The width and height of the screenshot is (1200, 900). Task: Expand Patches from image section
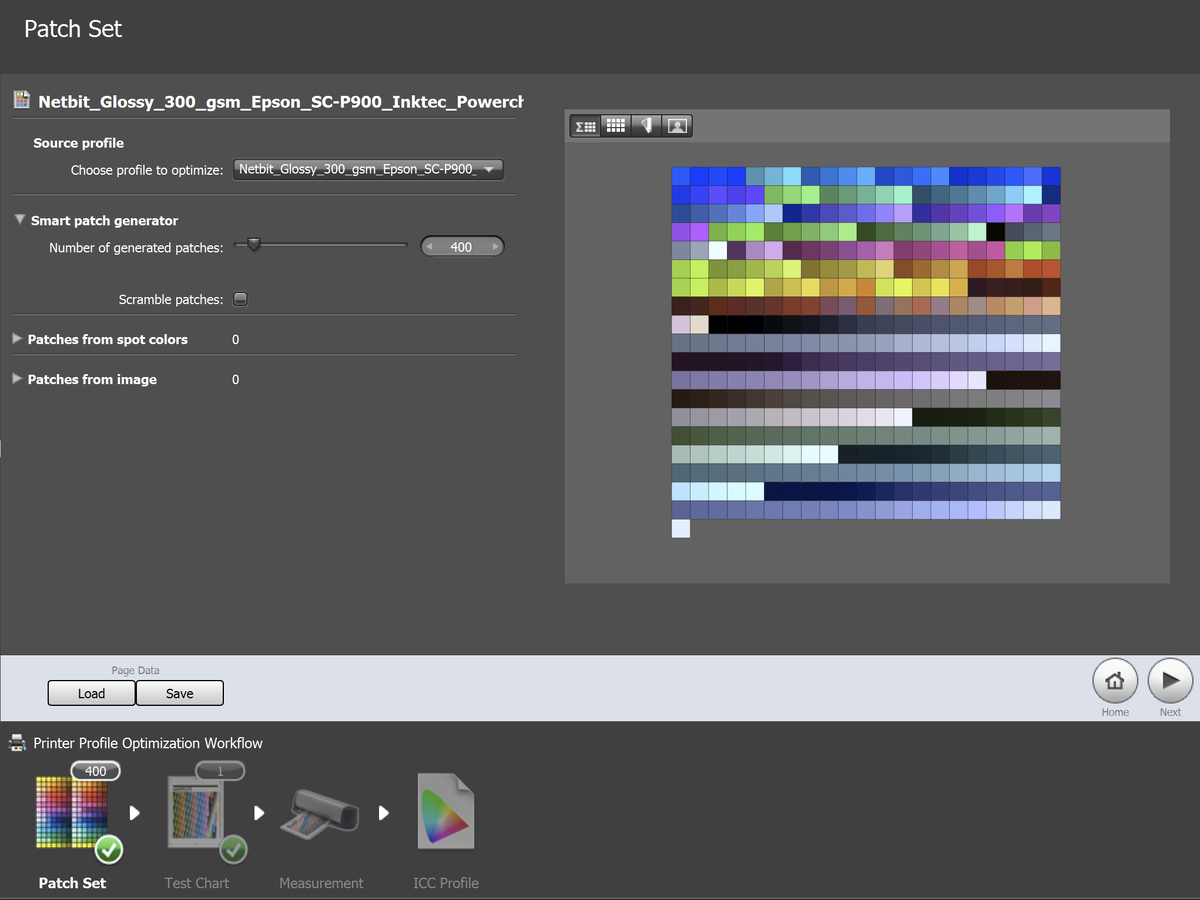(x=17, y=380)
